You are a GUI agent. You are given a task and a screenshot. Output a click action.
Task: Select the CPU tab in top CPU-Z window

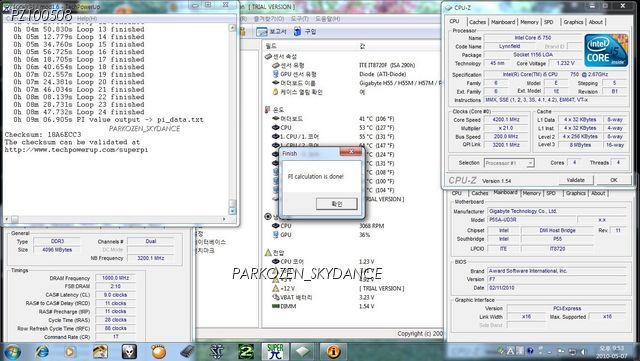(455, 21)
